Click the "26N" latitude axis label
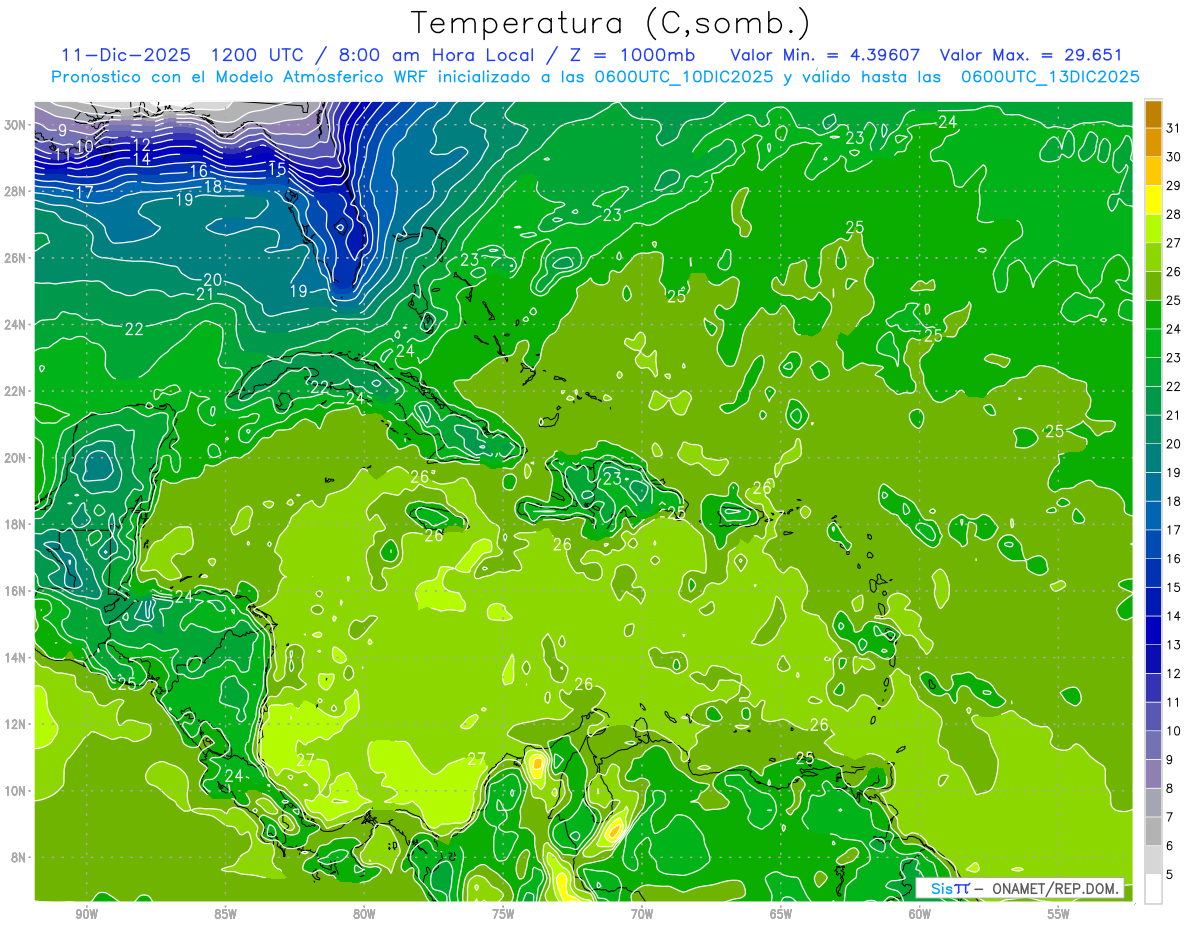Screen dimensions: 1200x927 (x=17, y=258)
